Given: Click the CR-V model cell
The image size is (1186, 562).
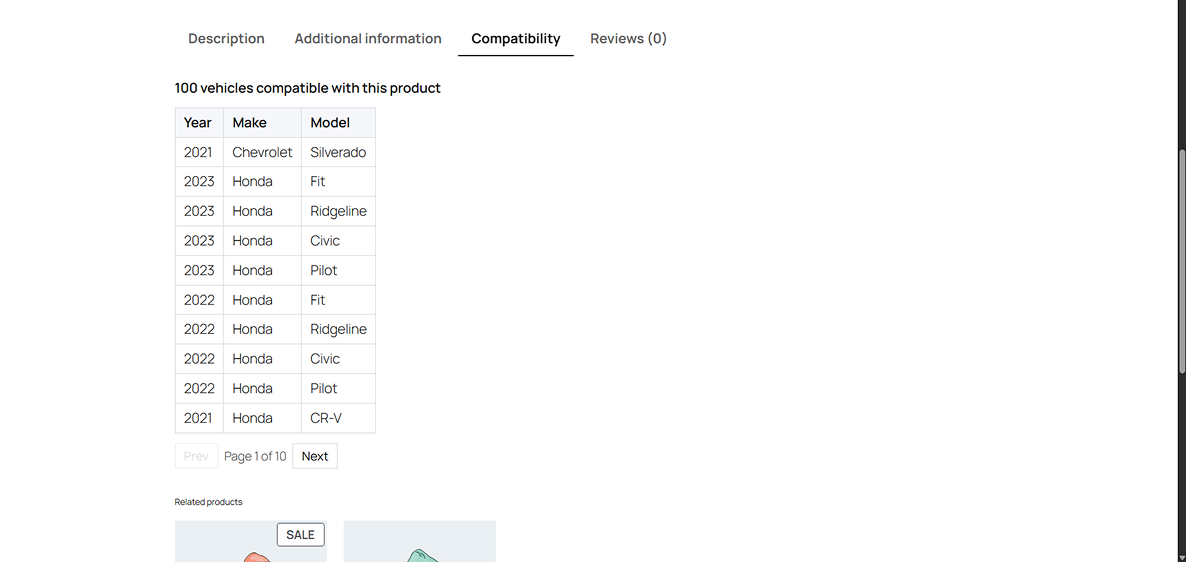Looking at the screenshot, I should click(338, 418).
